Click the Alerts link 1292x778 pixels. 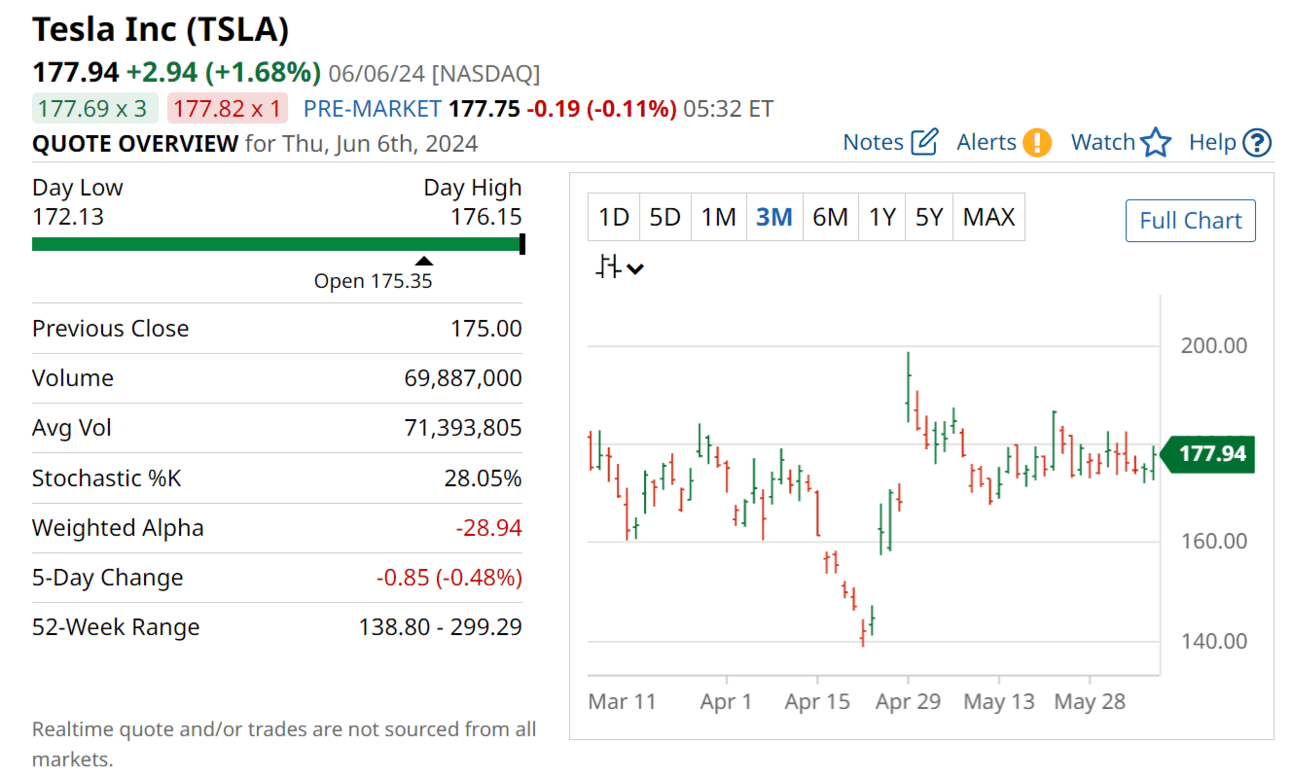986,142
